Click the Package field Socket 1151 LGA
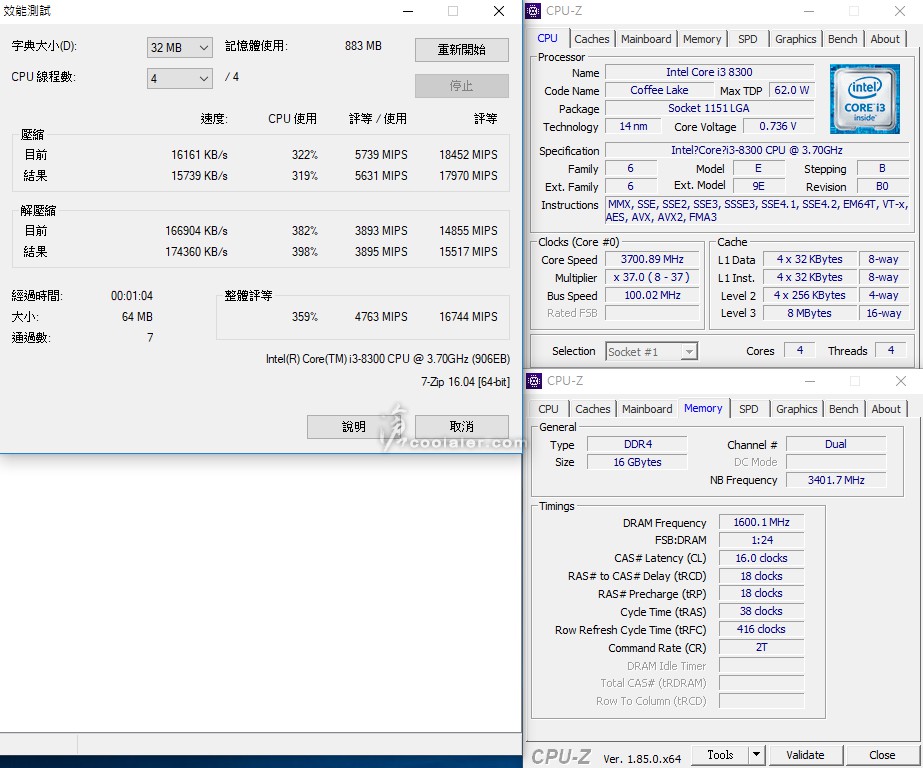 click(x=709, y=108)
